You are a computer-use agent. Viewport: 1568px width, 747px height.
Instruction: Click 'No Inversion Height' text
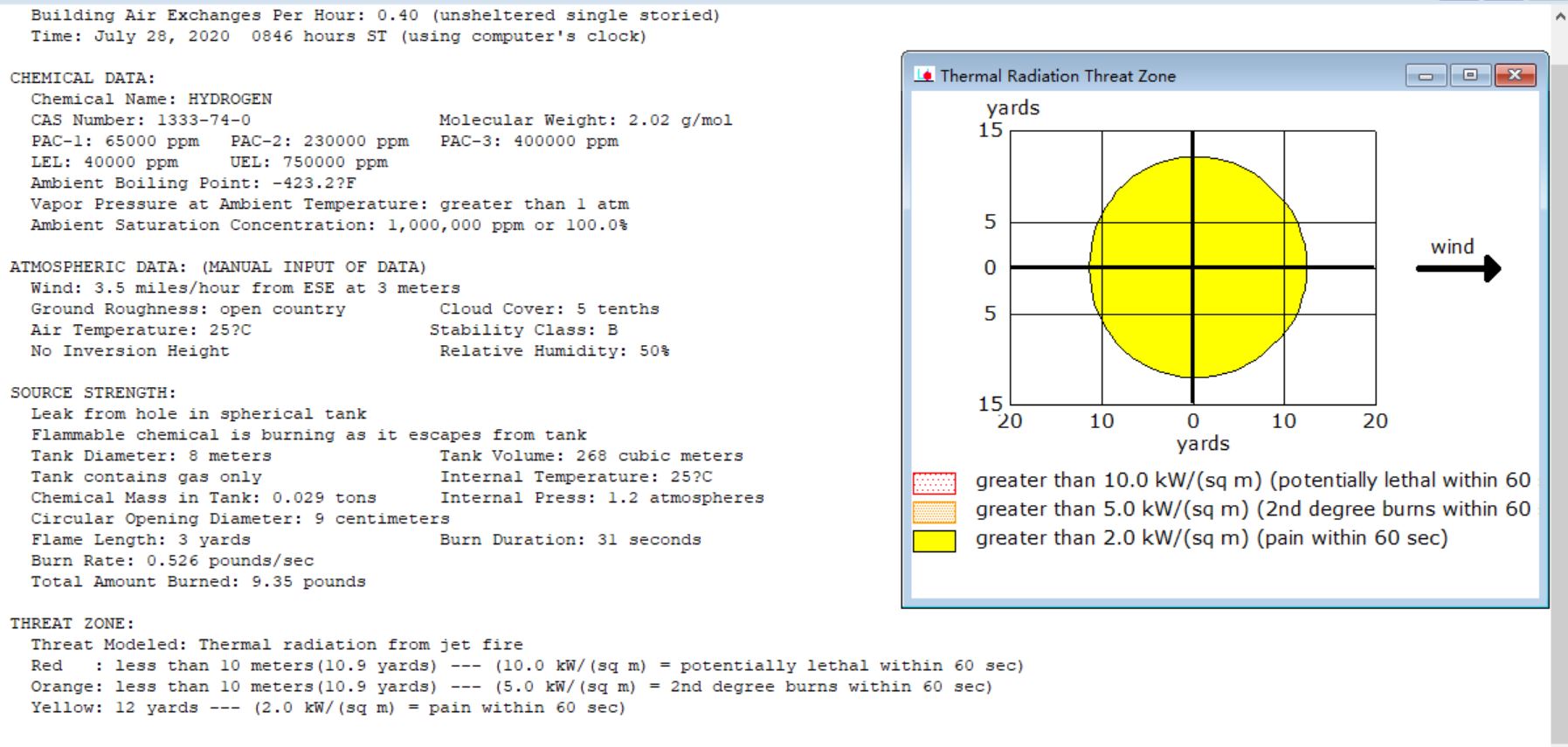(130, 350)
